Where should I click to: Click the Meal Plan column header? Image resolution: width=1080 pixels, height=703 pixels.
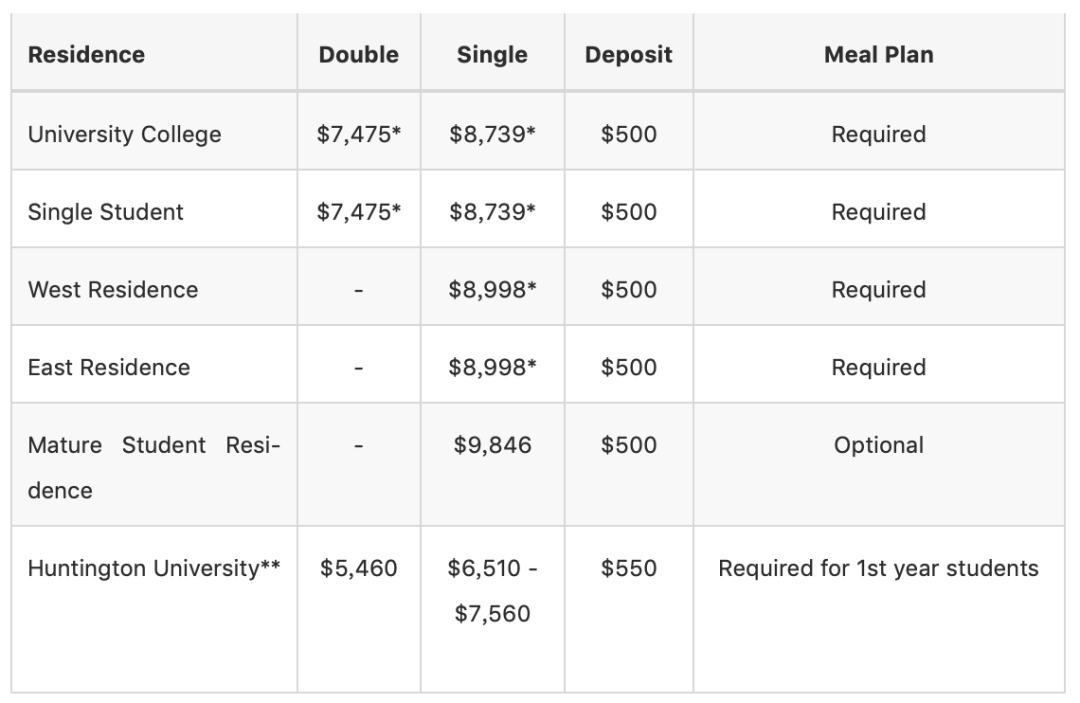(878, 55)
